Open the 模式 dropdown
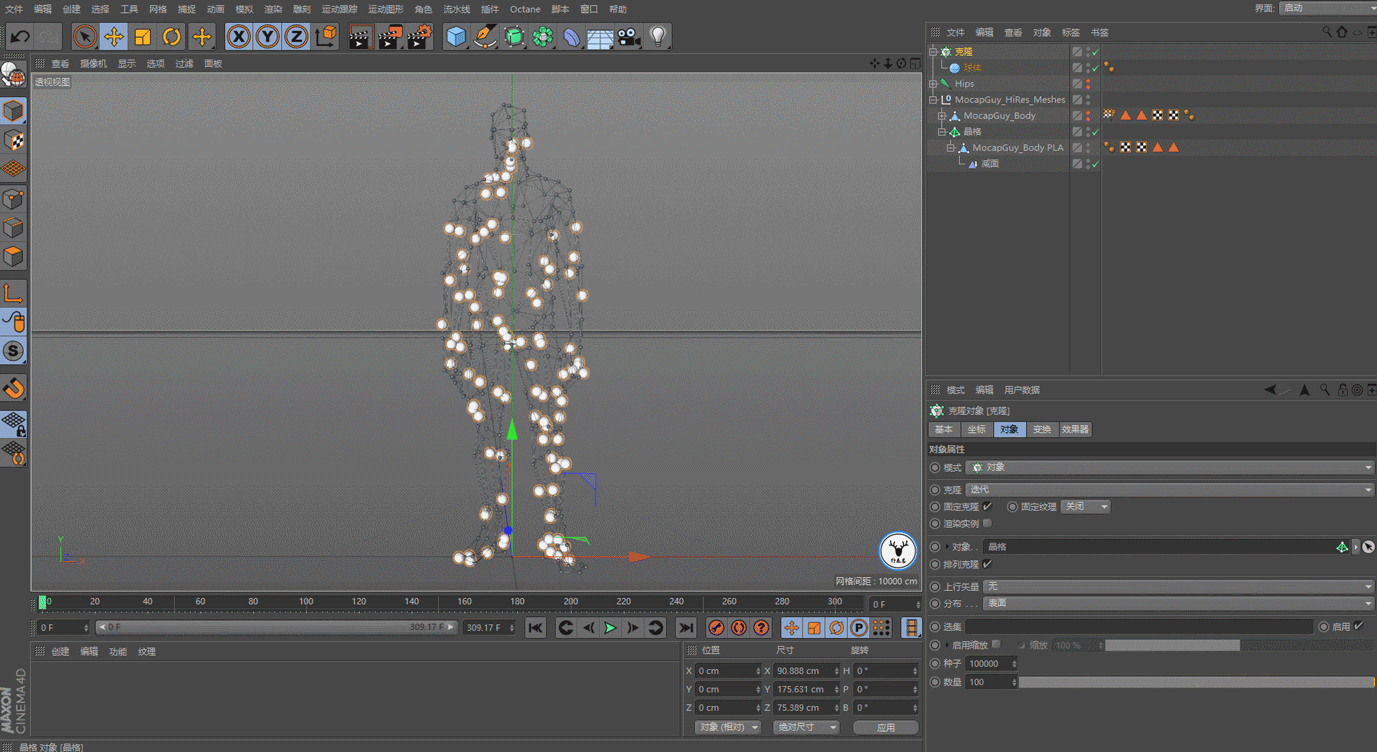1377x752 pixels. coord(1171,467)
